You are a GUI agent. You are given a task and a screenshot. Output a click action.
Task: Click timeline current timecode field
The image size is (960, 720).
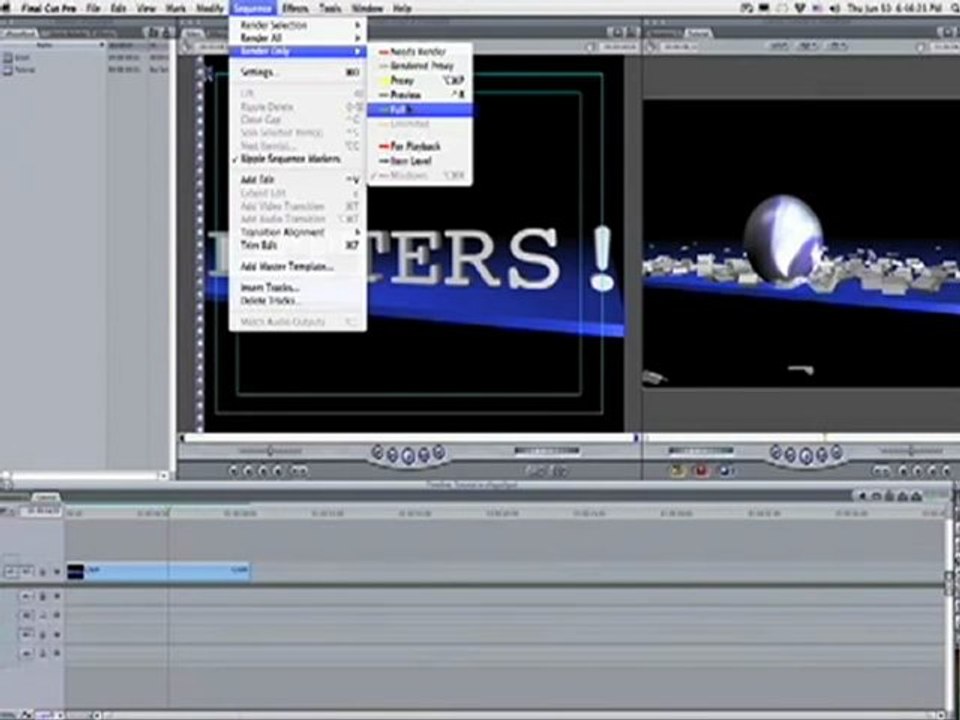41,511
